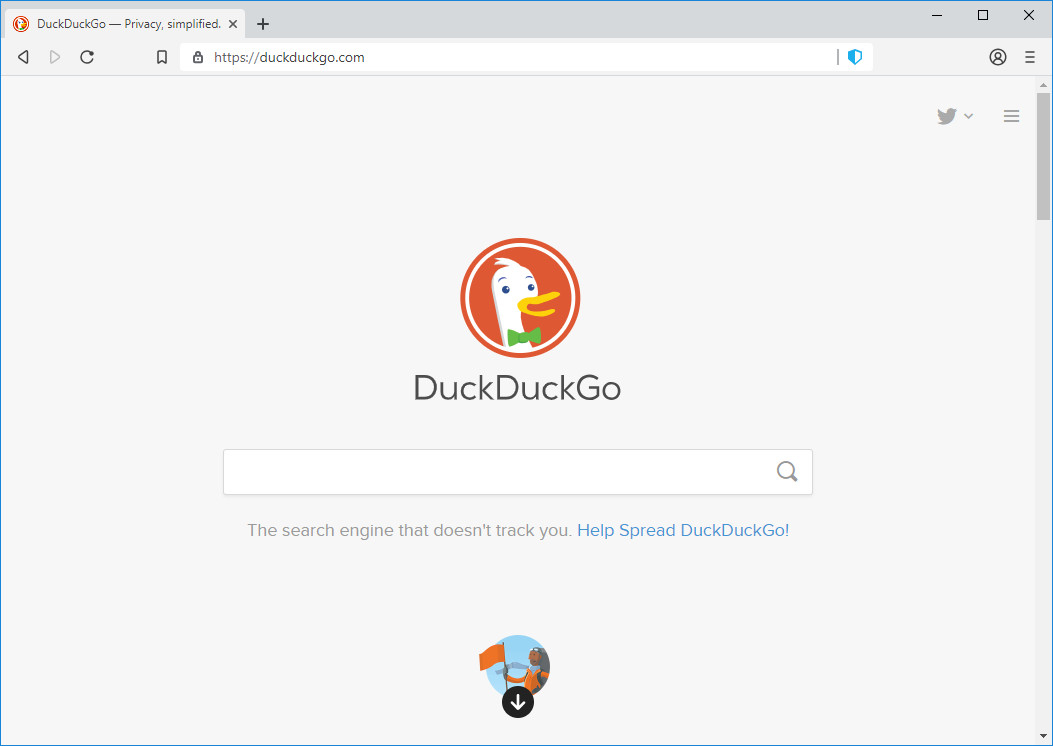Click the scrollbar up arrow
1053x746 pixels.
(x=1043, y=85)
